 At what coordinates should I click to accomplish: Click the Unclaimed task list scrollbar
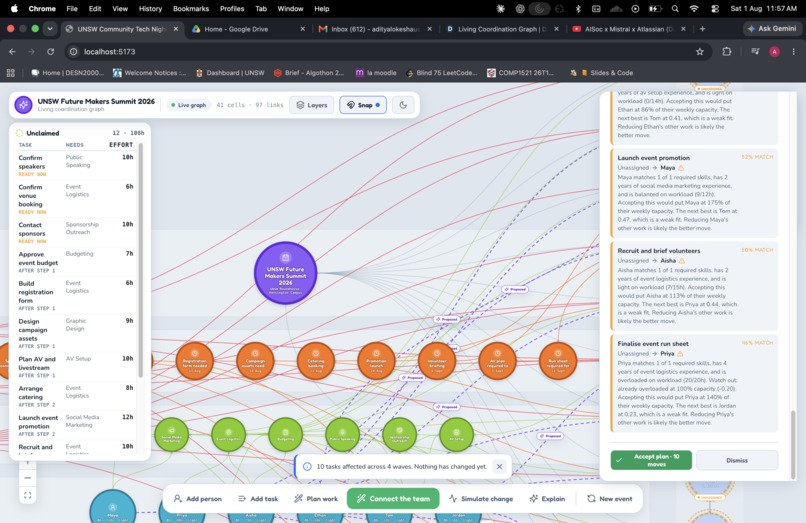point(141,260)
